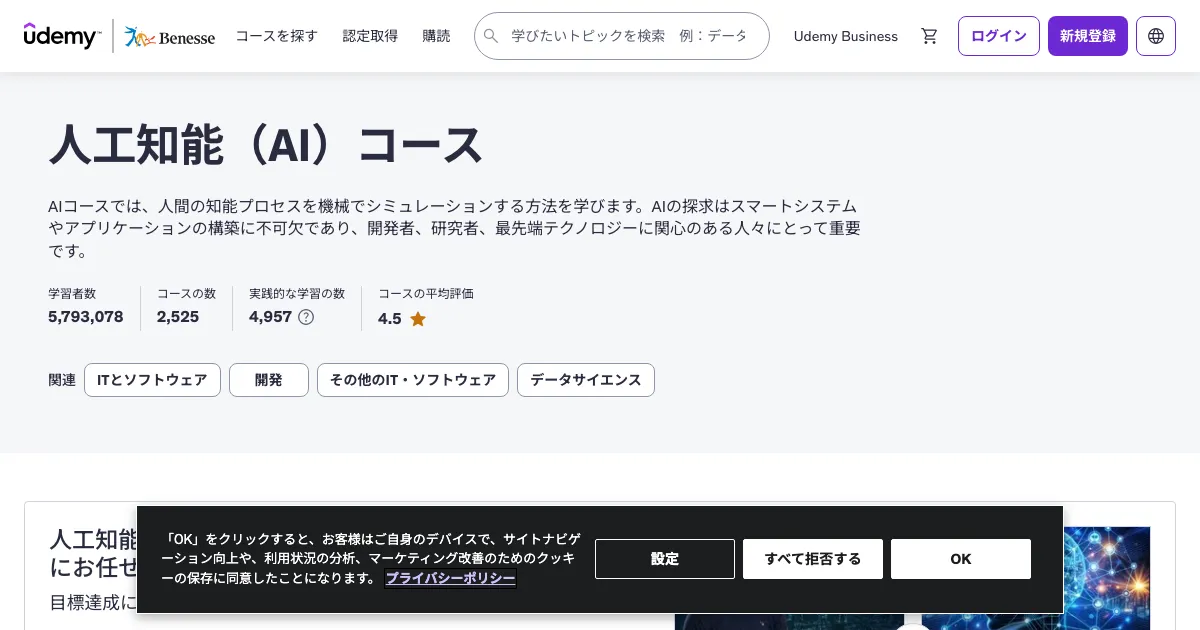This screenshot has height=630, width=1200.
Task: Open cookie 設定 button
Action: click(x=665, y=559)
